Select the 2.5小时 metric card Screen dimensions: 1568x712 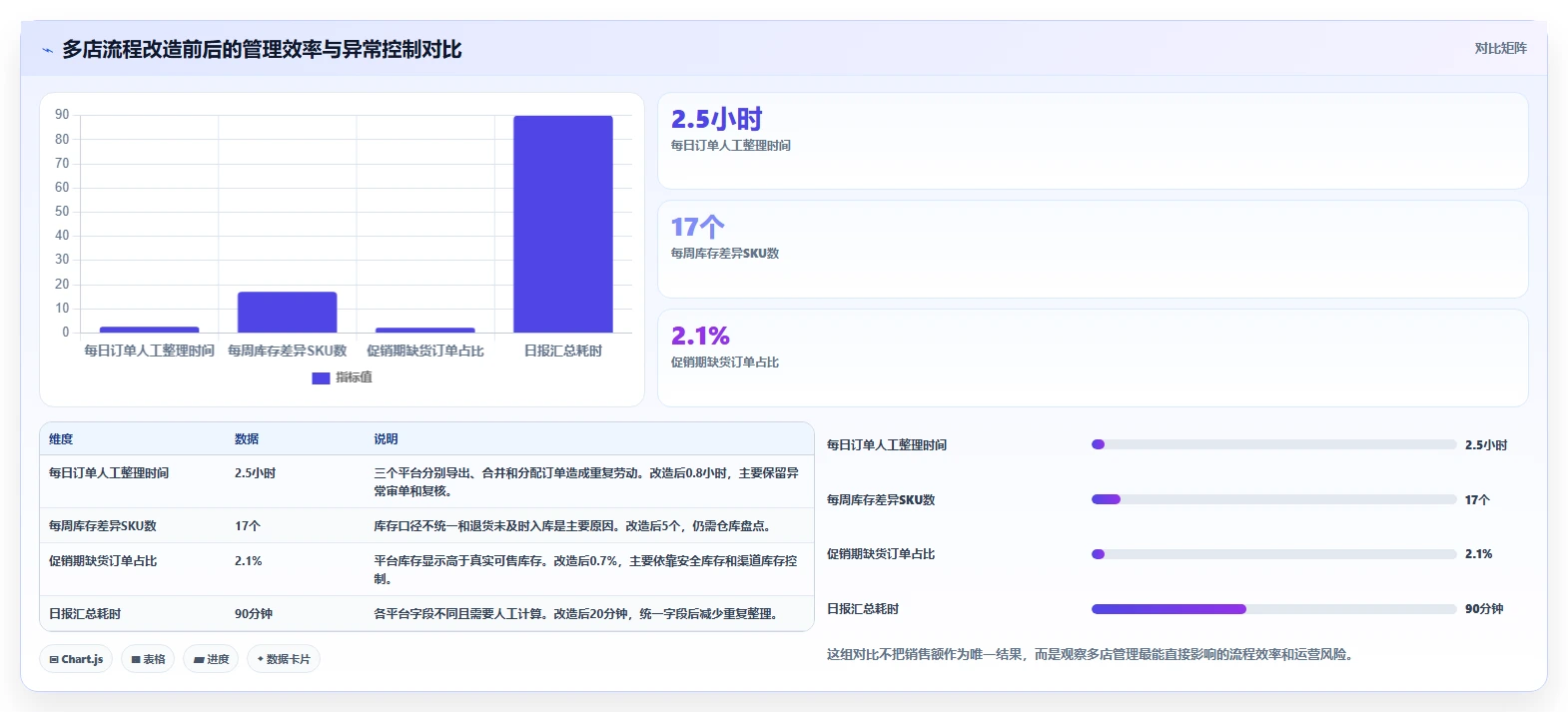tap(1093, 141)
